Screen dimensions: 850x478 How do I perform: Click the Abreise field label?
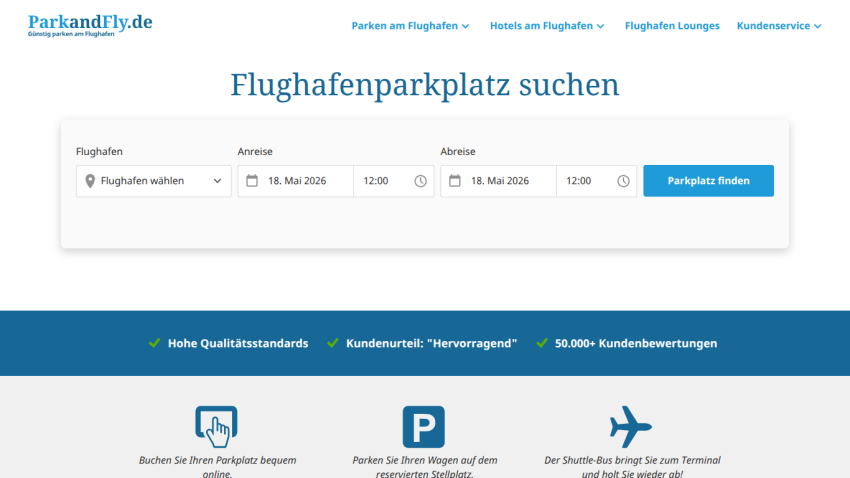[x=458, y=151]
